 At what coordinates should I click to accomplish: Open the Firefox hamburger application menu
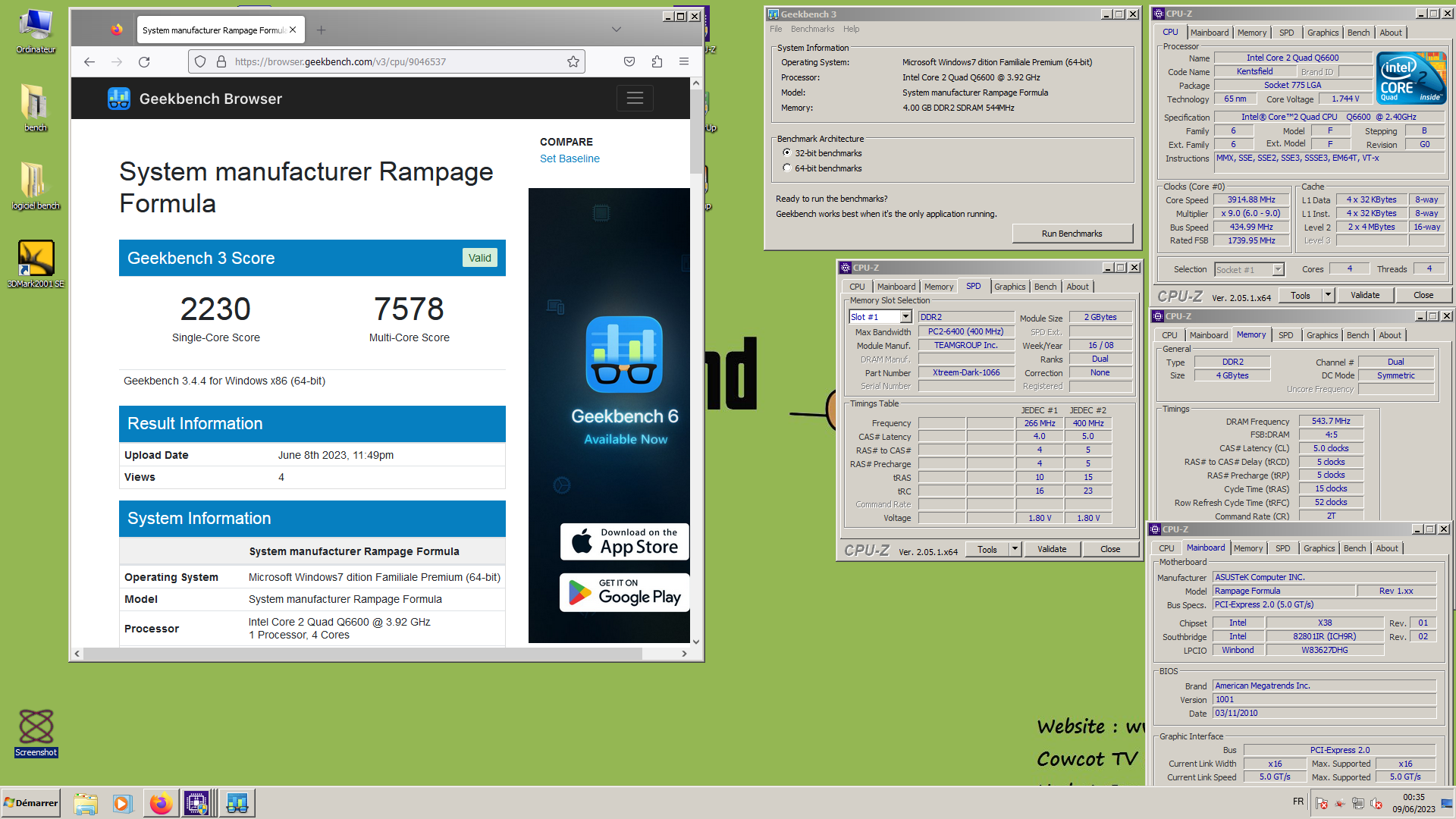tap(684, 61)
